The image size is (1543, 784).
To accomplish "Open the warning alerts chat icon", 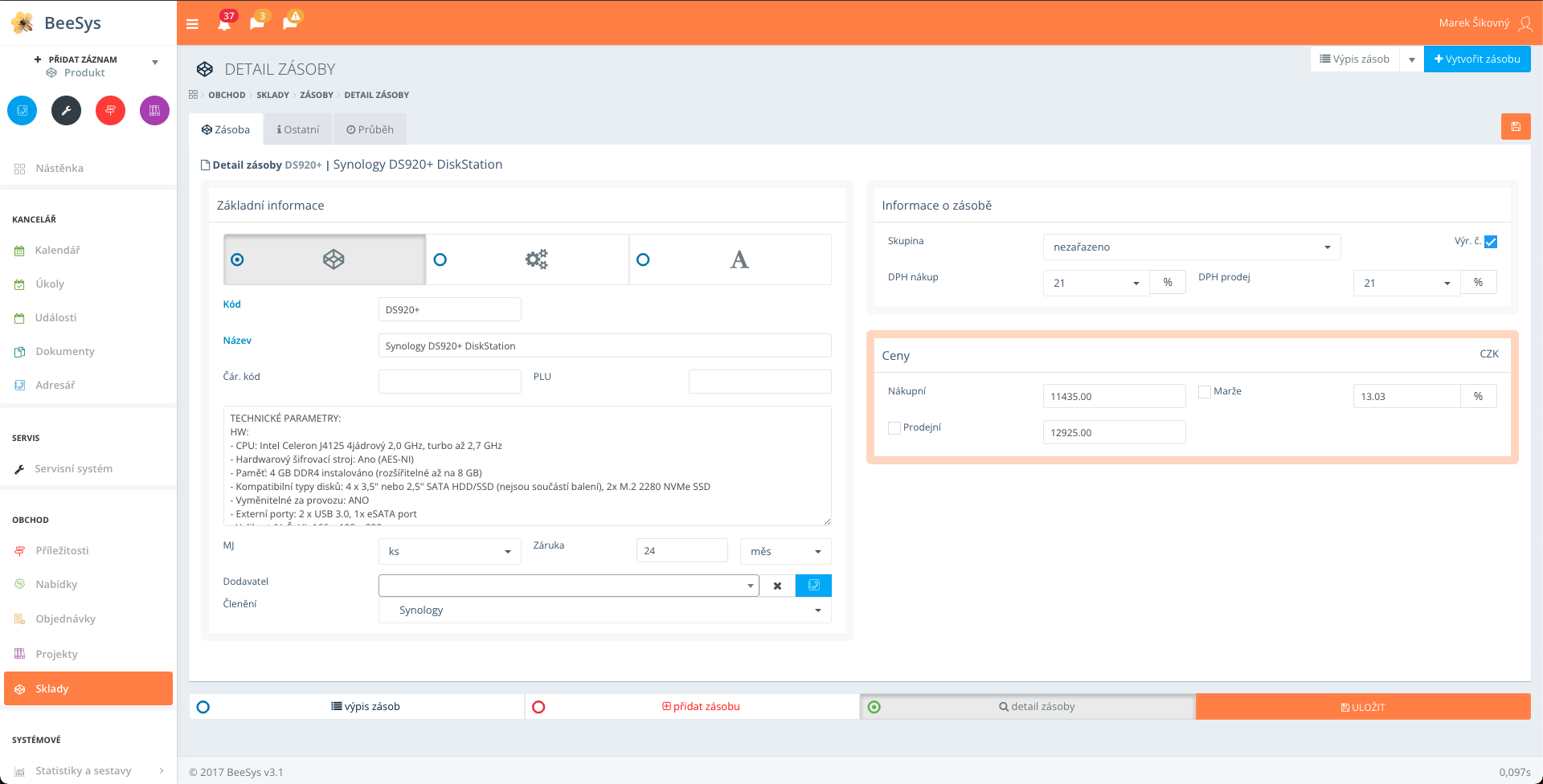I will [x=291, y=22].
